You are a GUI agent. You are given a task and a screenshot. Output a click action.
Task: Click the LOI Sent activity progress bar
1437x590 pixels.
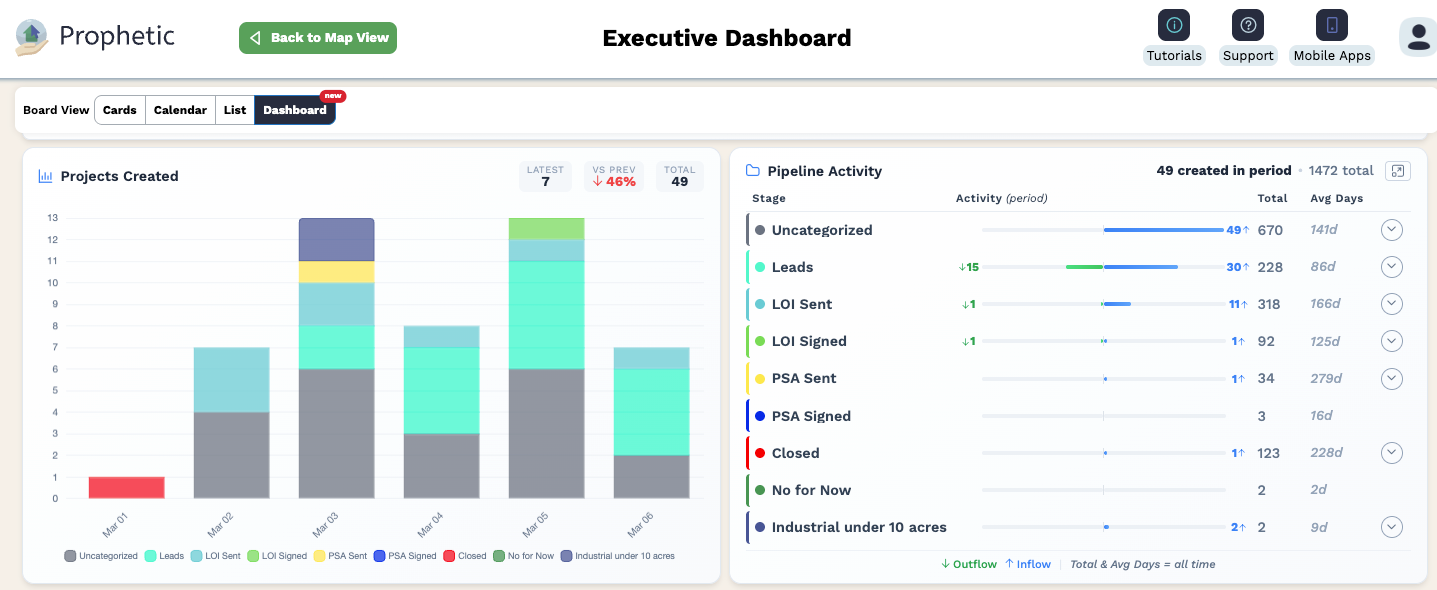pos(1104,304)
